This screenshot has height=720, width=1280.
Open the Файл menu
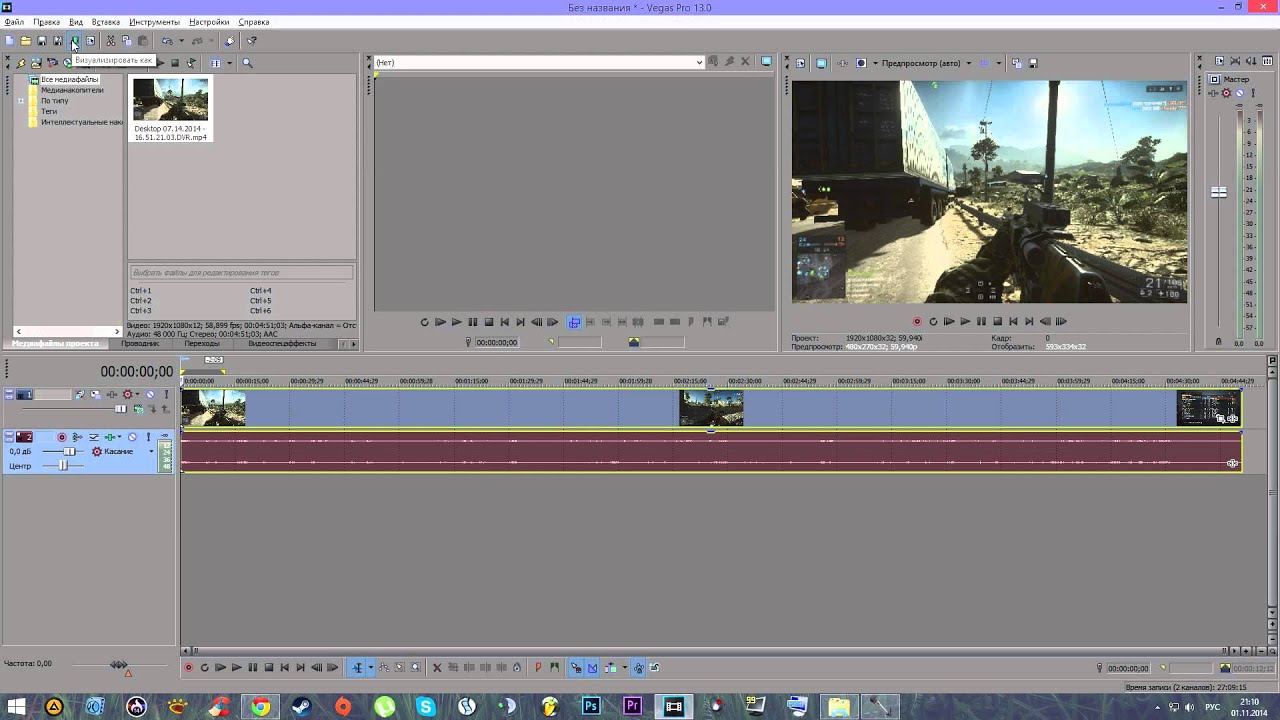tap(14, 22)
